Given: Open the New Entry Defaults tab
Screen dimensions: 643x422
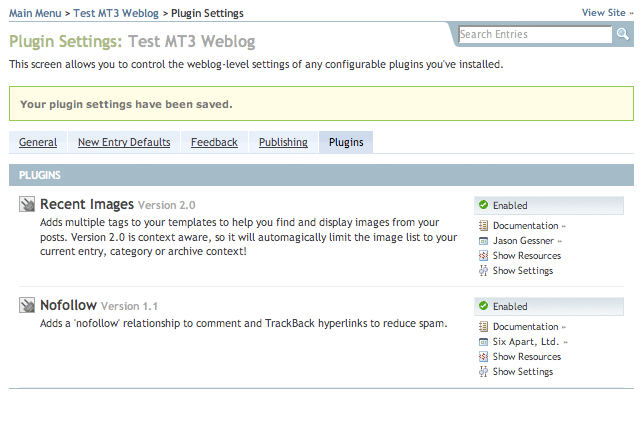Looking at the screenshot, I should tap(124, 142).
